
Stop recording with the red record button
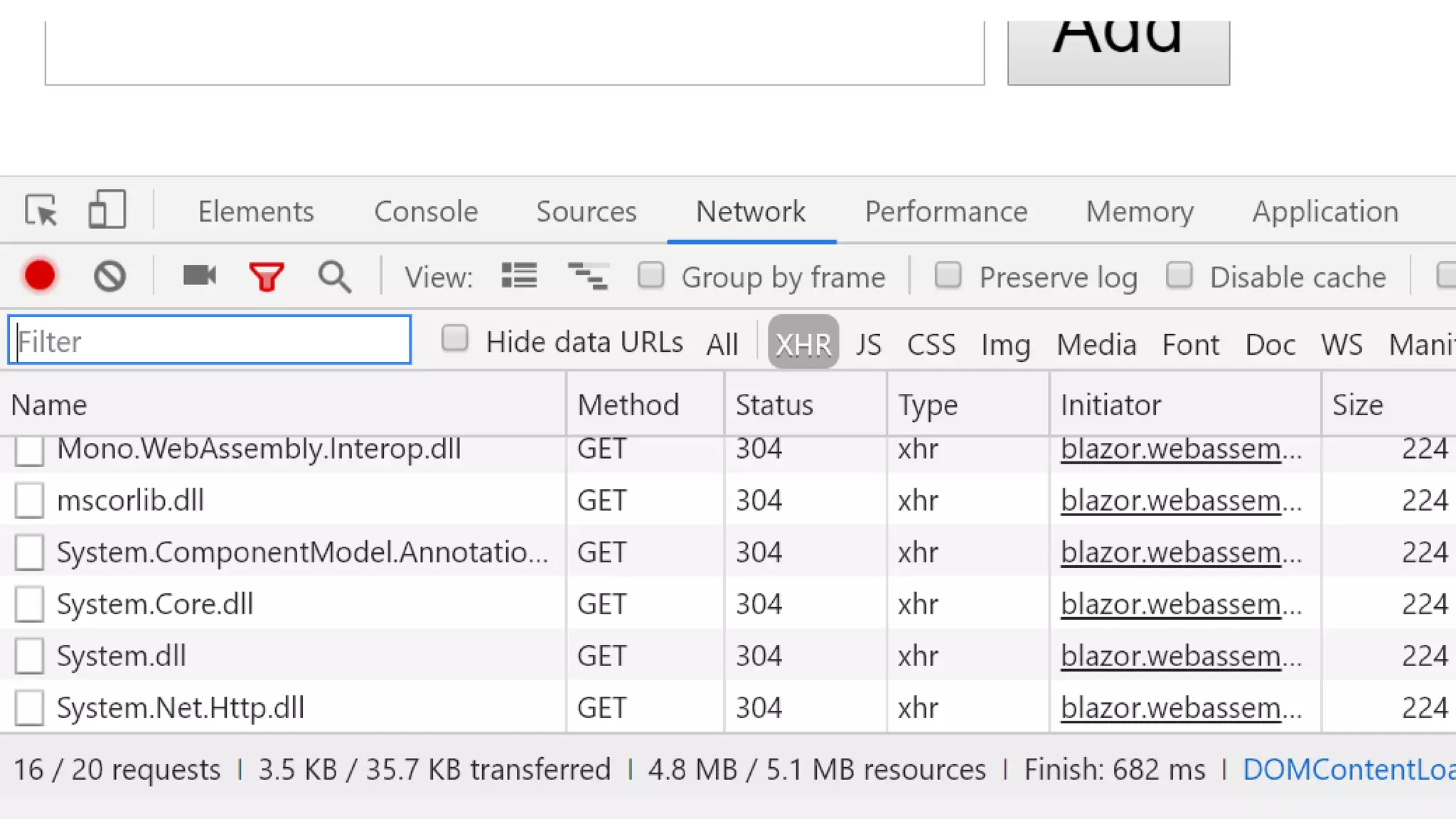click(x=40, y=276)
